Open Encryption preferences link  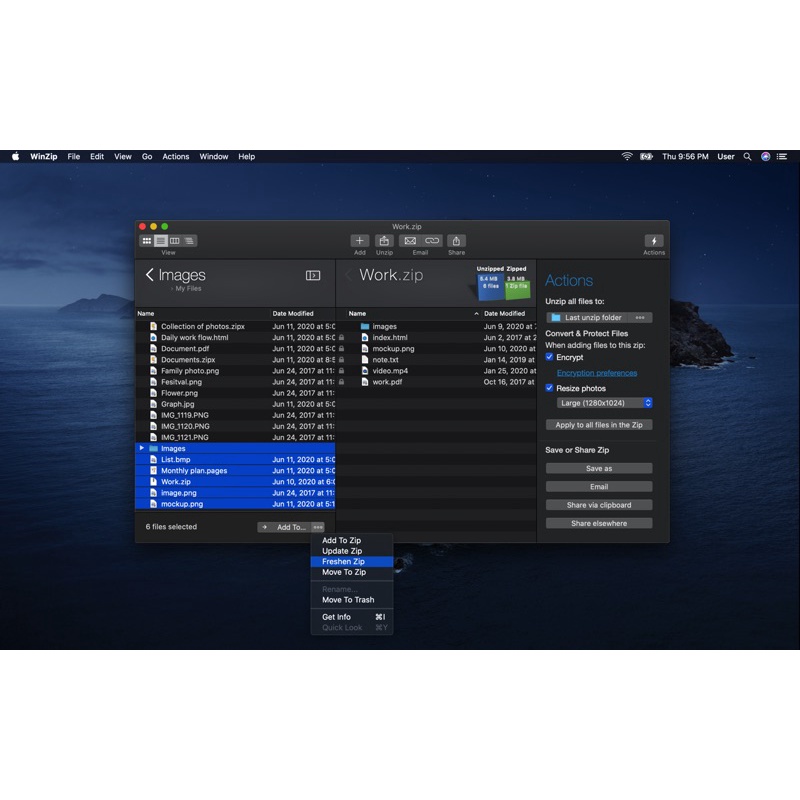596,373
